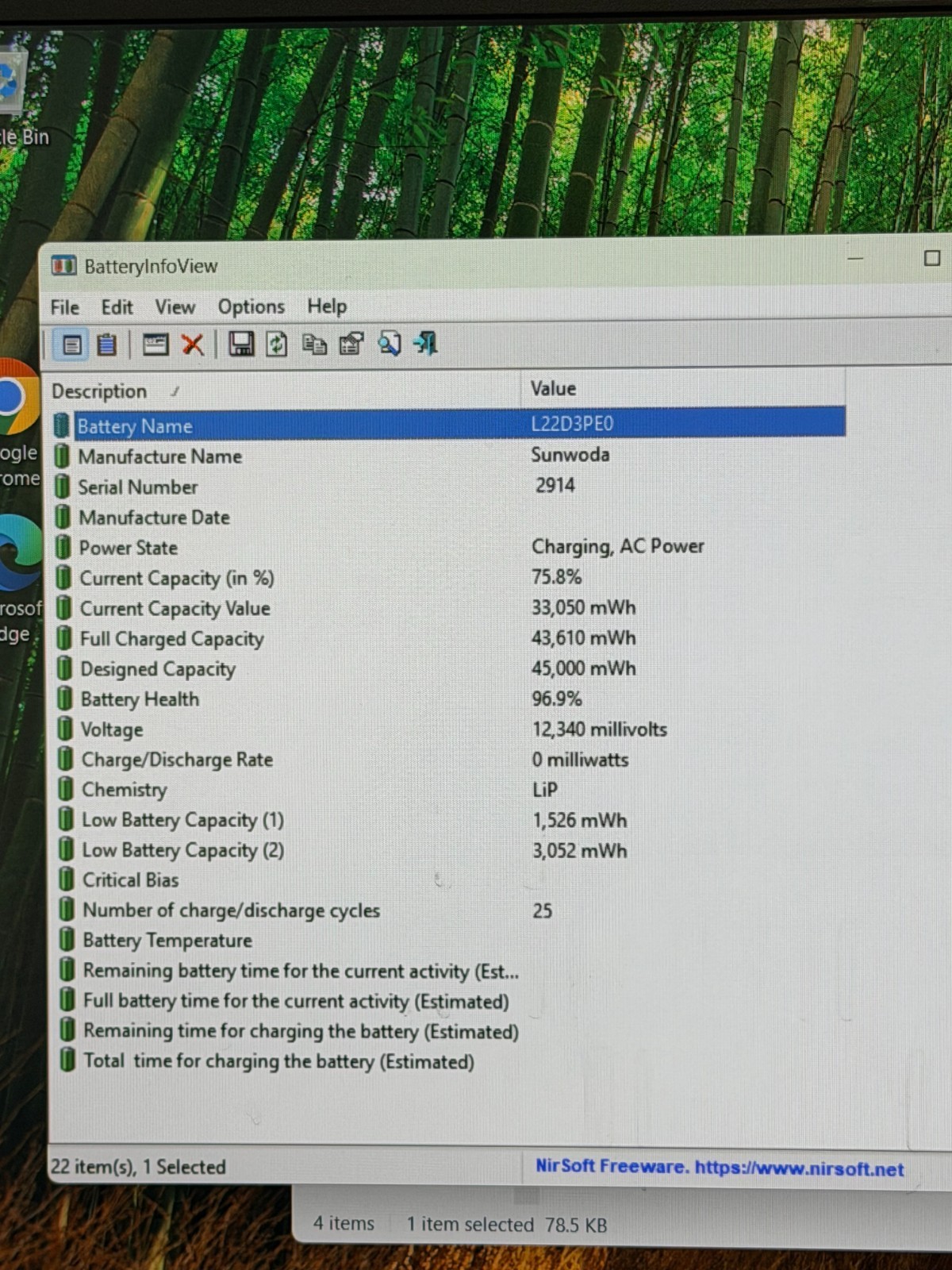Click the 4 items status in Explorer window behind
Viewport: 952px width, 1270px height.
click(x=344, y=1223)
